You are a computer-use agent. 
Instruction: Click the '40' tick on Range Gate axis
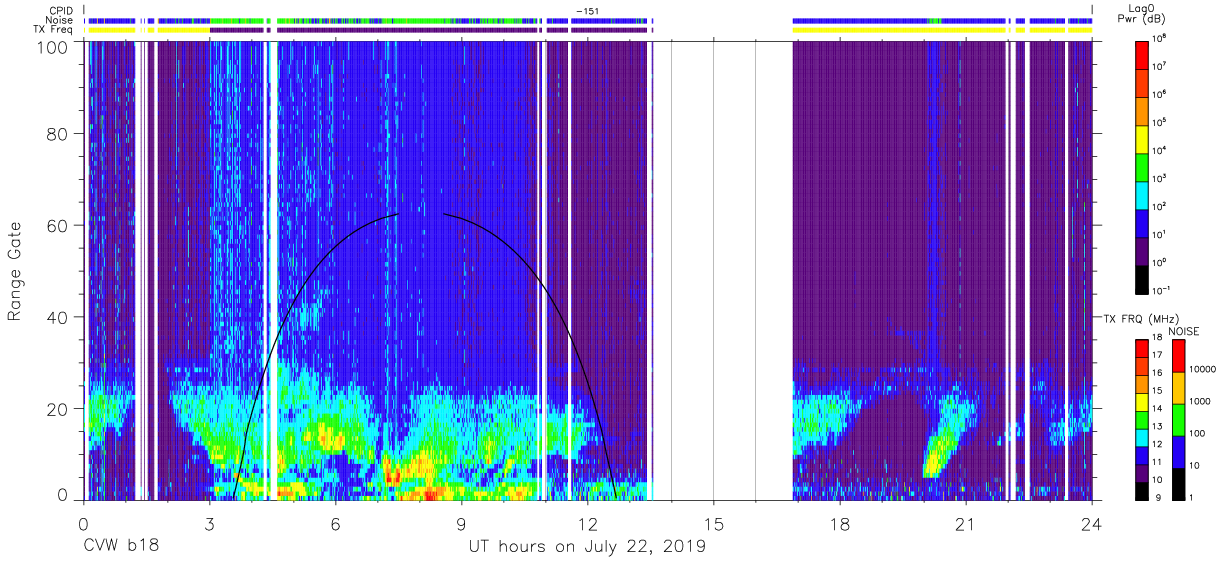[x=59, y=317]
